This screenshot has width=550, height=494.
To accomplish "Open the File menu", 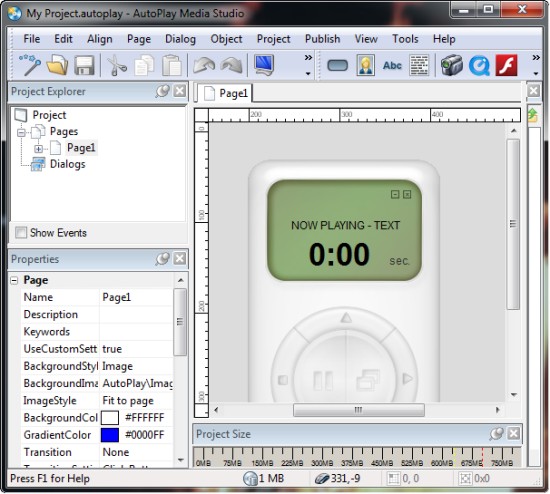I will (x=32, y=39).
